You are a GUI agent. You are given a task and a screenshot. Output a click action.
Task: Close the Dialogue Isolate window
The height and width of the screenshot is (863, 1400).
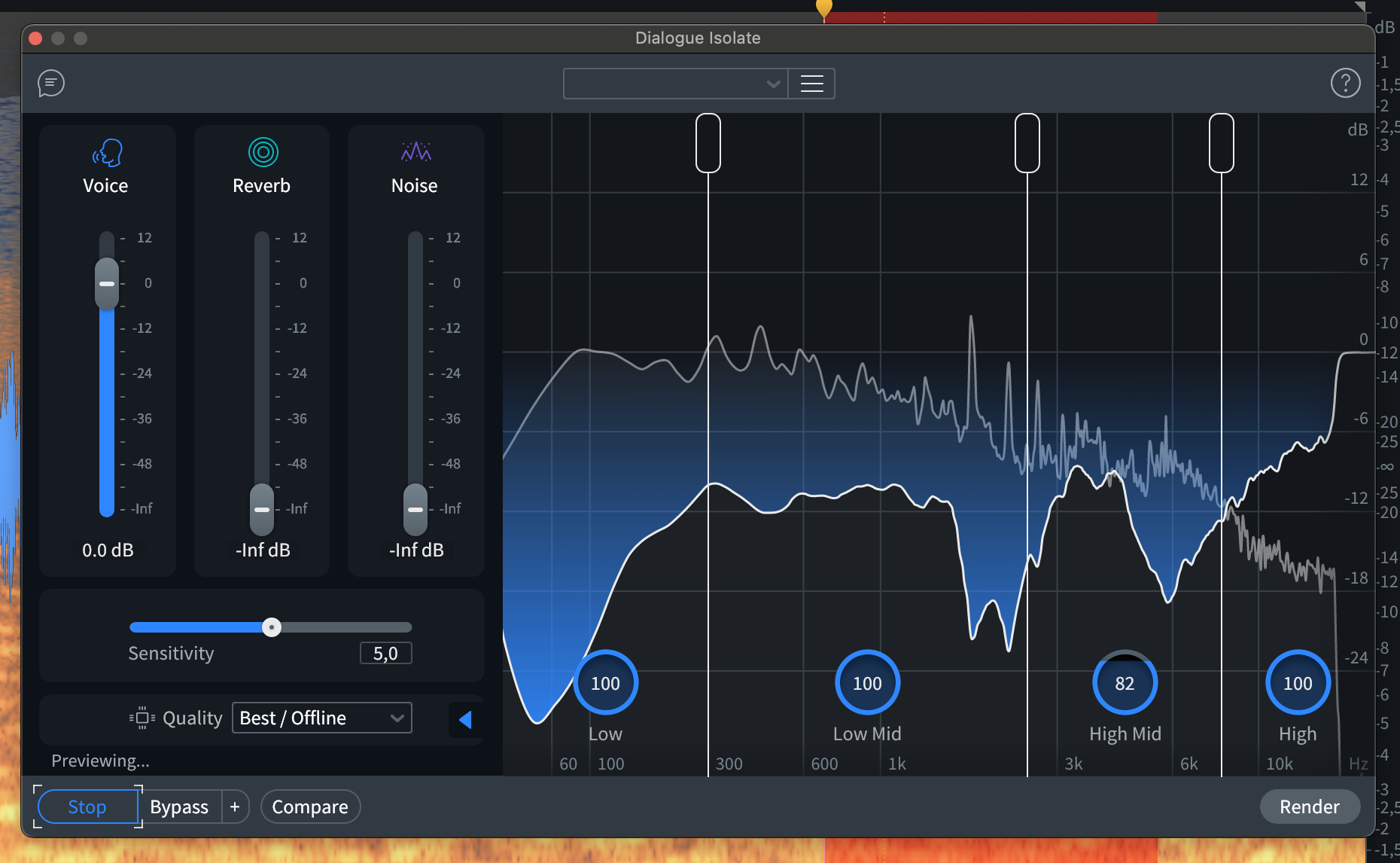[x=35, y=38]
